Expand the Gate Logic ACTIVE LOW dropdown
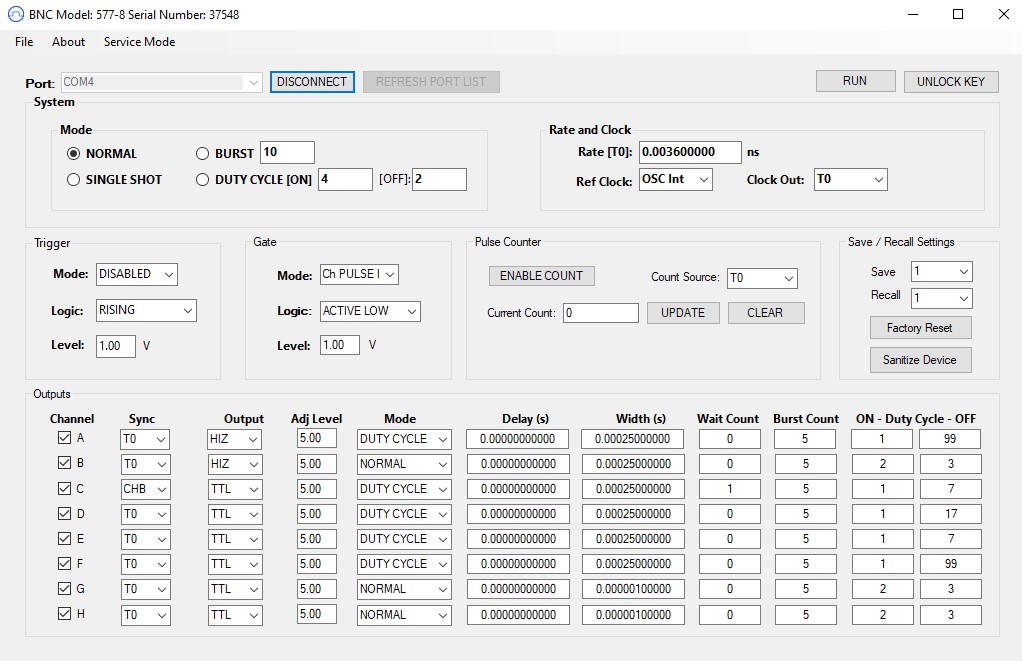 click(370, 311)
